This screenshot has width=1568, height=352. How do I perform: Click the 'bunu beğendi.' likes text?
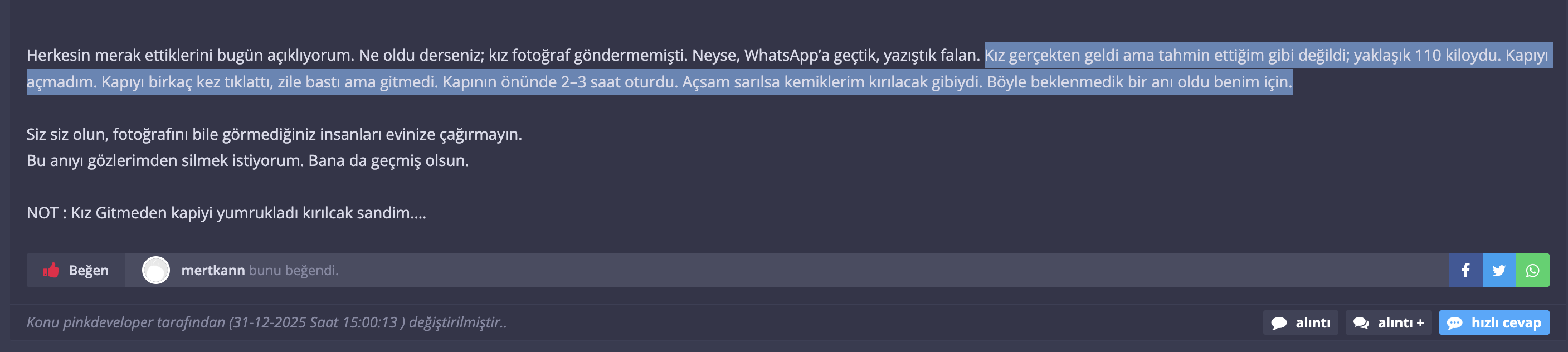click(294, 270)
